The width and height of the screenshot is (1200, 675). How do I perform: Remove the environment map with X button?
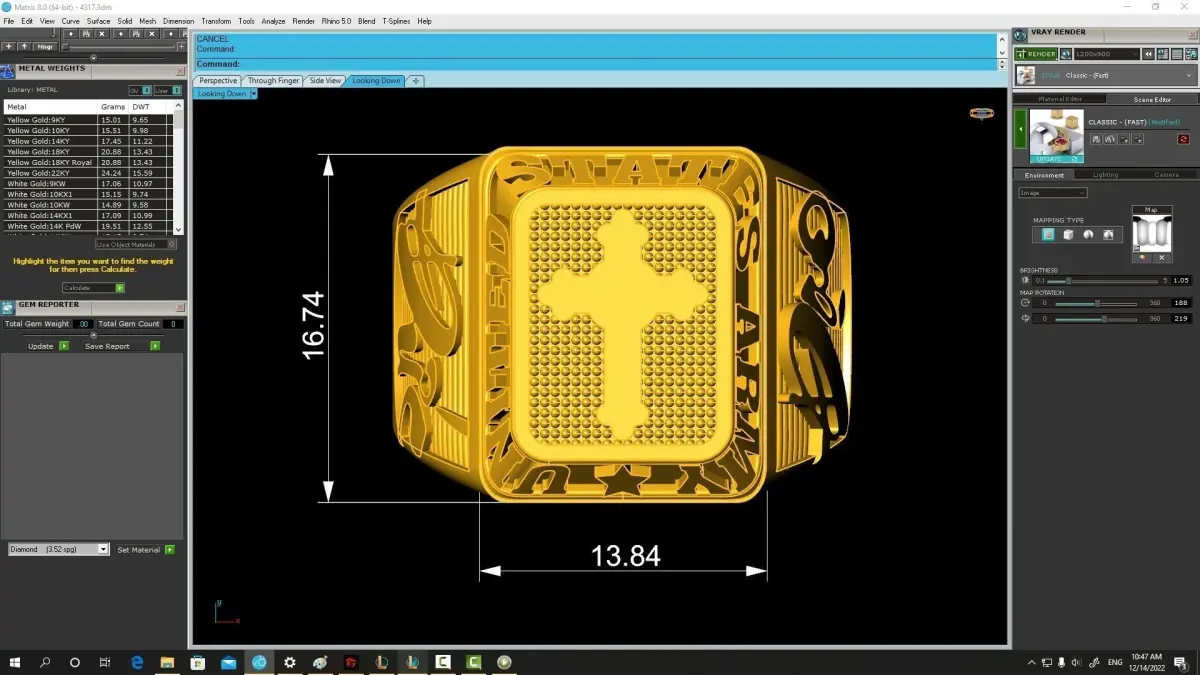(x=1161, y=258)
